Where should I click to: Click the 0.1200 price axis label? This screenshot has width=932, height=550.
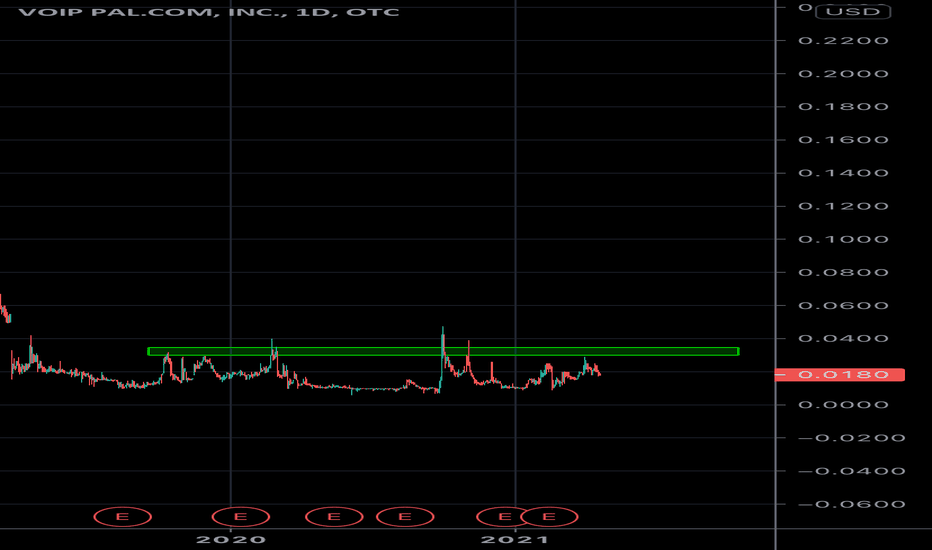click(843, 206)
